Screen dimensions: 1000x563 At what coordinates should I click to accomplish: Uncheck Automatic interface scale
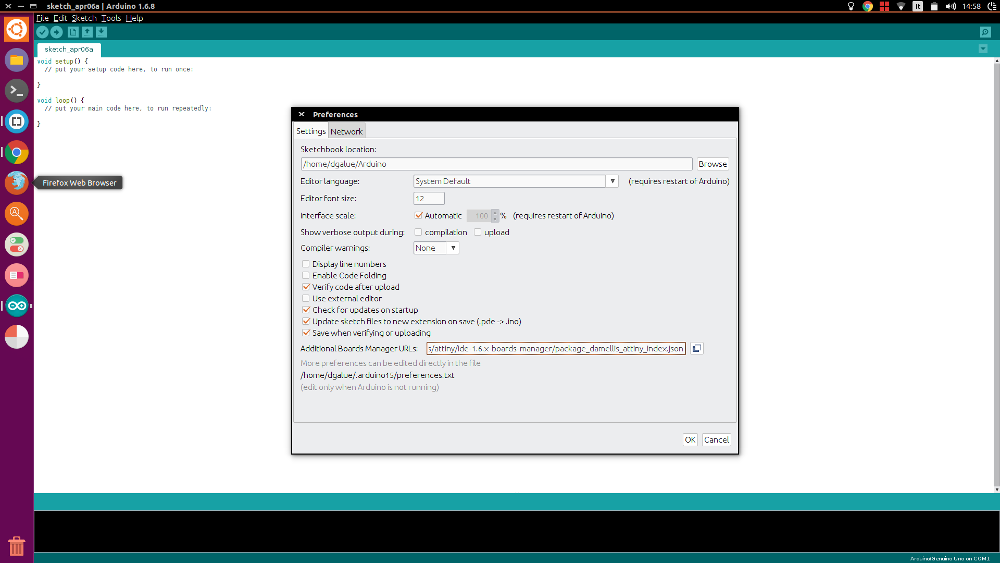pyautogui.click(x=418, y=216)
